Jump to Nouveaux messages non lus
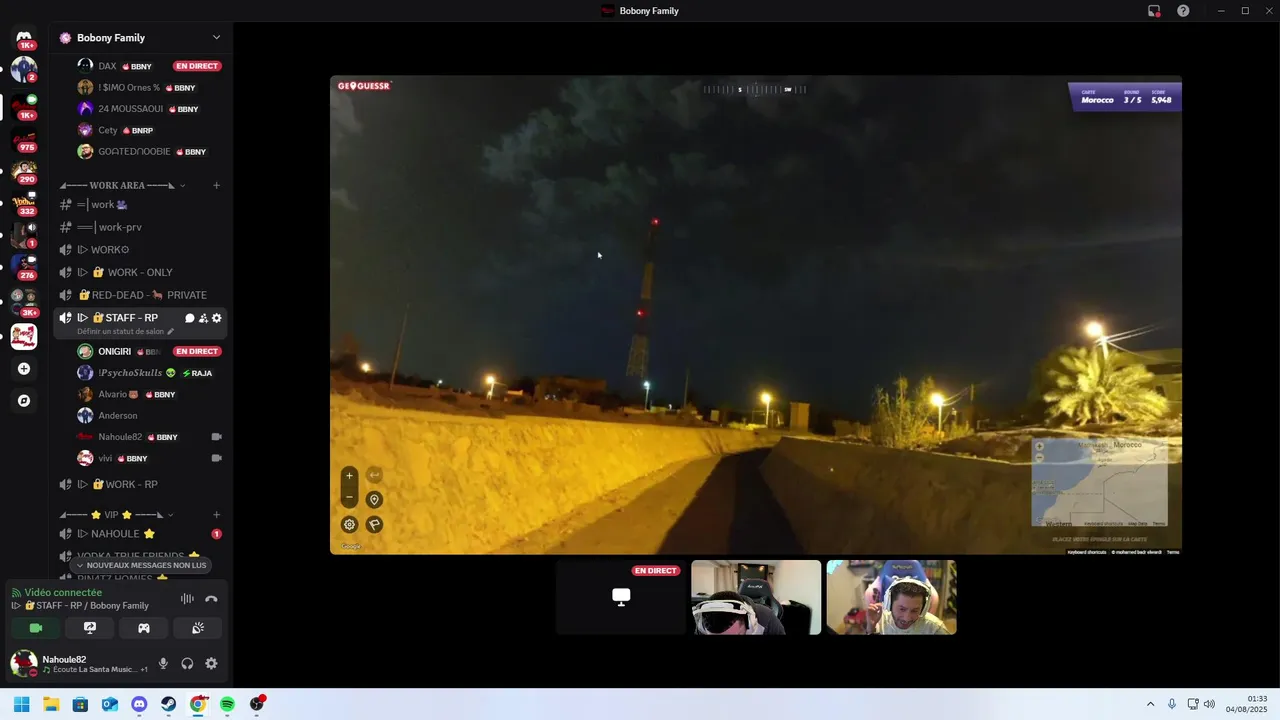1280x720 pixels. pyautogui.click(x=140, y=565)
